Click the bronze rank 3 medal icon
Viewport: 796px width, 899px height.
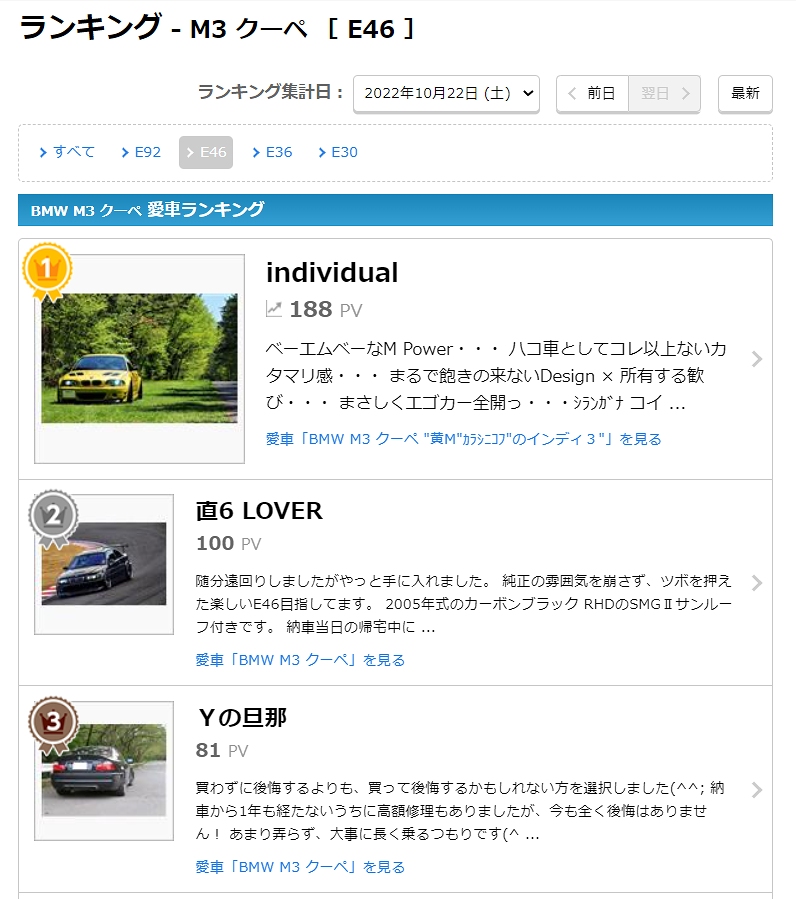(53, 725)
